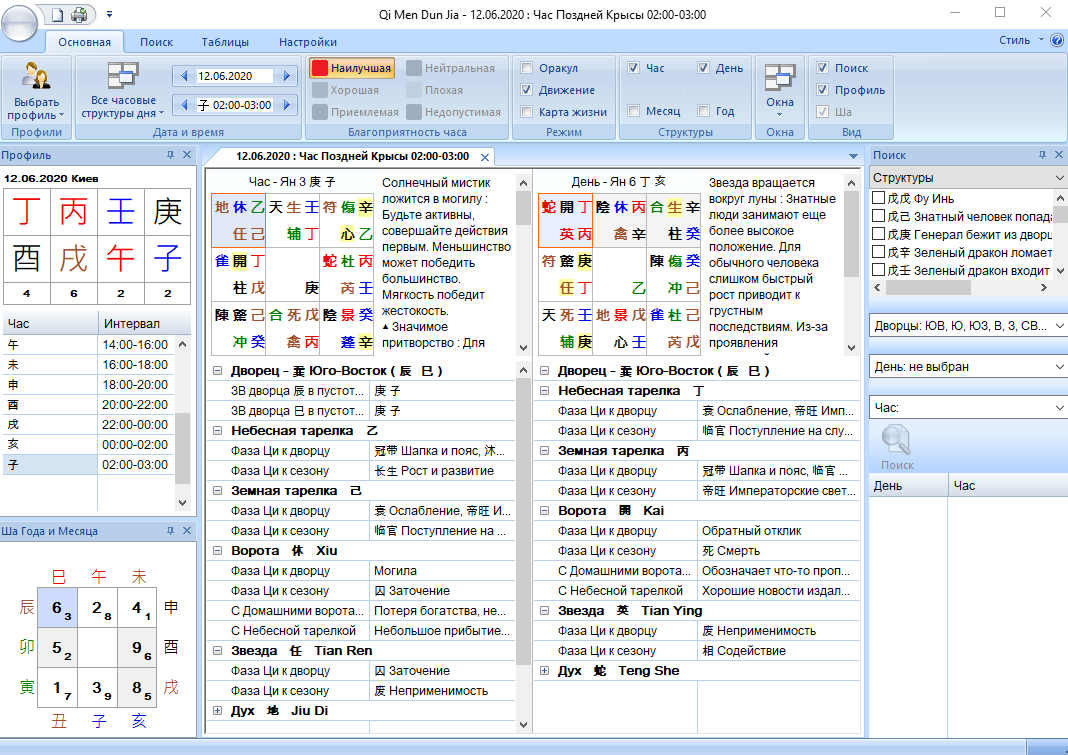Close the Ша Года и Месяца panel
Screen dimensions: 1068x755
pos(187,531)
